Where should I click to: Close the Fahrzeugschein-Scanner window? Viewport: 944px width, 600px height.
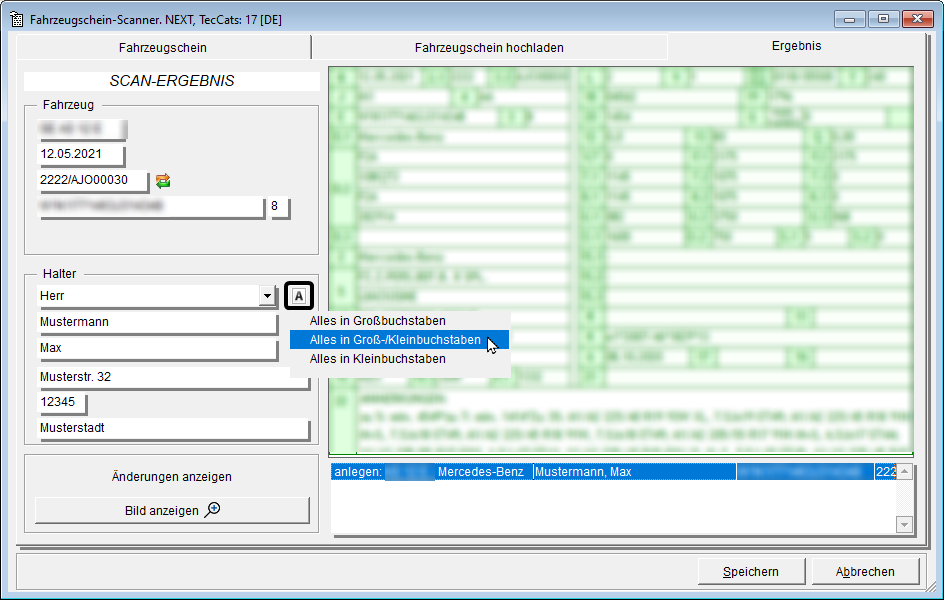pyautogui.click(x=918, y=19)
